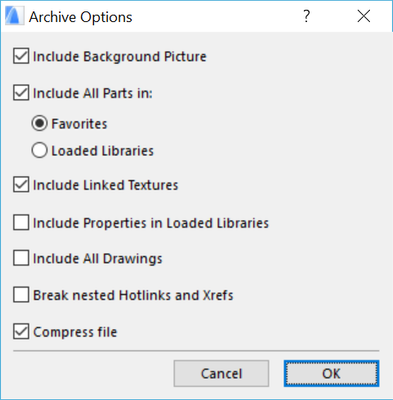Click the Include All Drawings label text
393x400 pixels.
(98, 259)
